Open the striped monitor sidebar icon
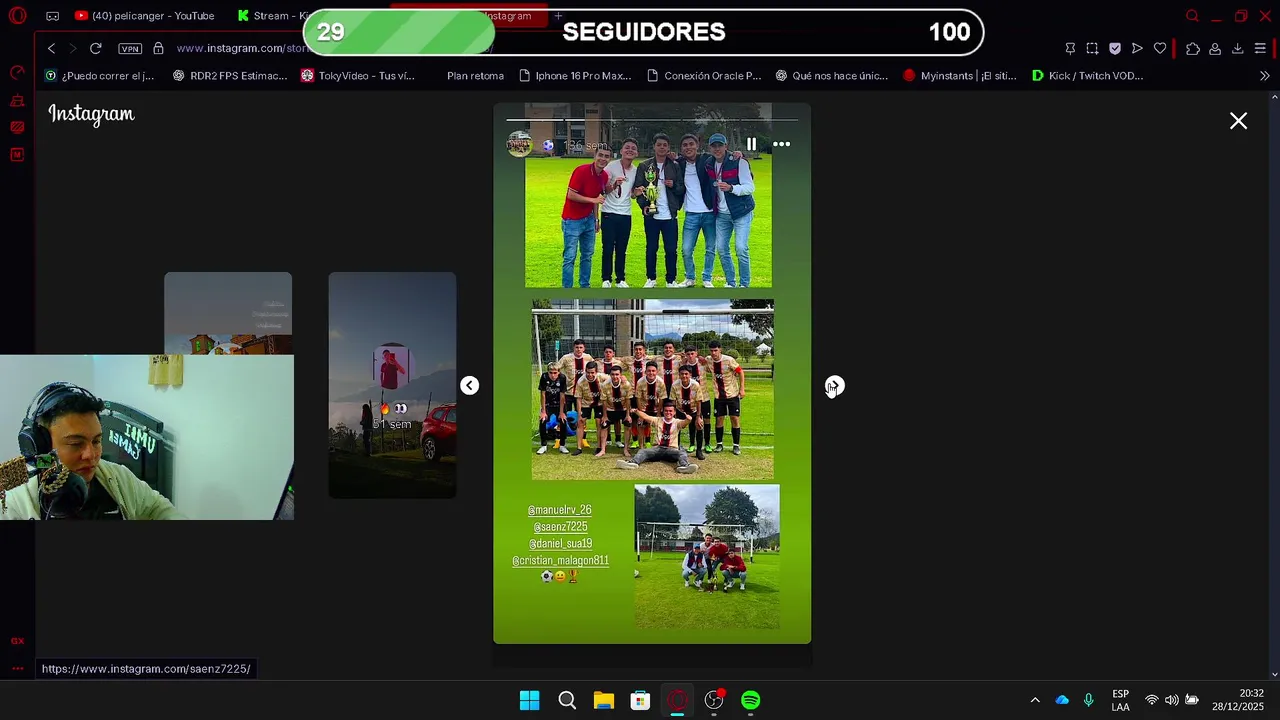 tap(17, 127)
